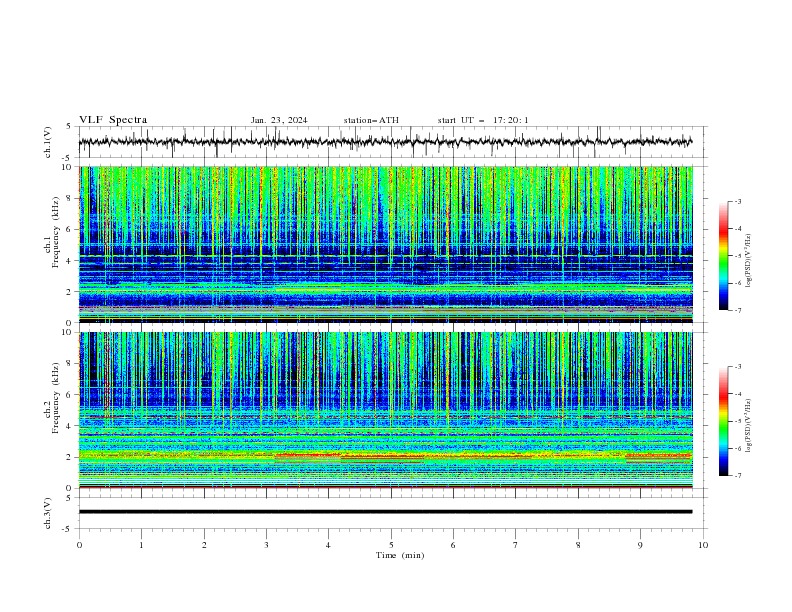Click the 'Time (min)' axis label
The image size is (792, 612).
click(x=400, y=555)
